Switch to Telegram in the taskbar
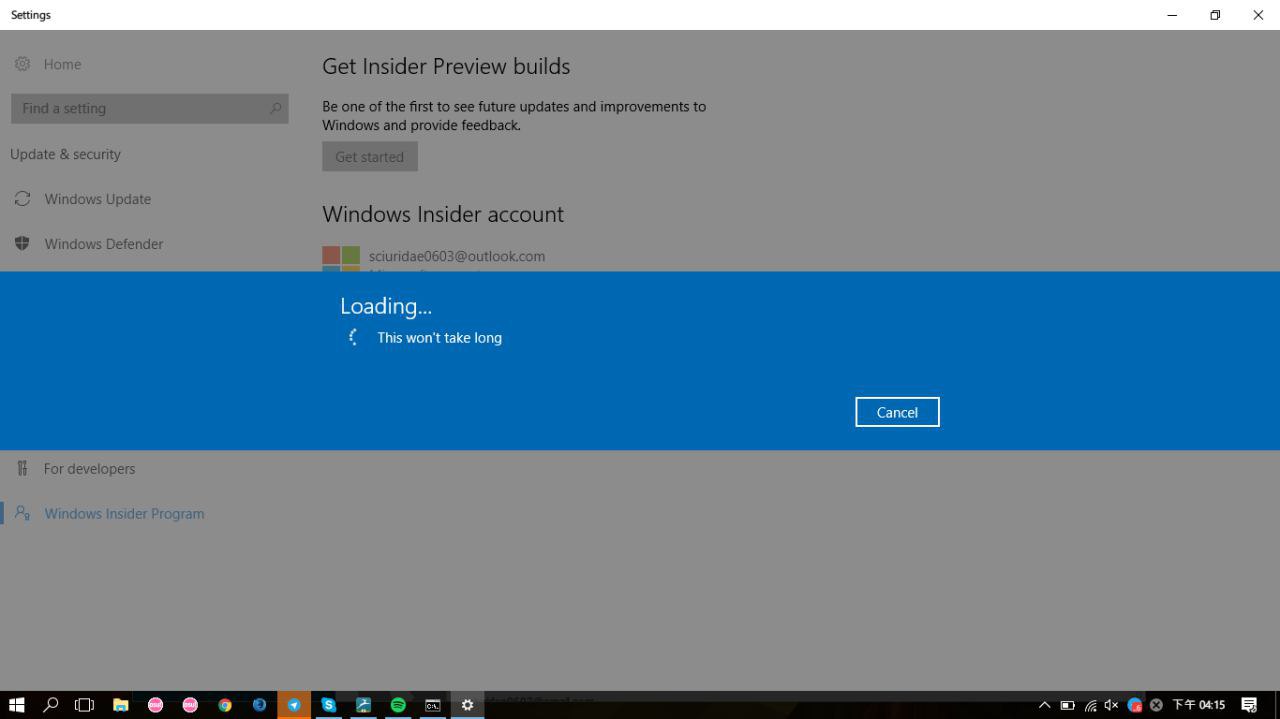This screenshot has width=1280, height=719. [x=294, y=705]
